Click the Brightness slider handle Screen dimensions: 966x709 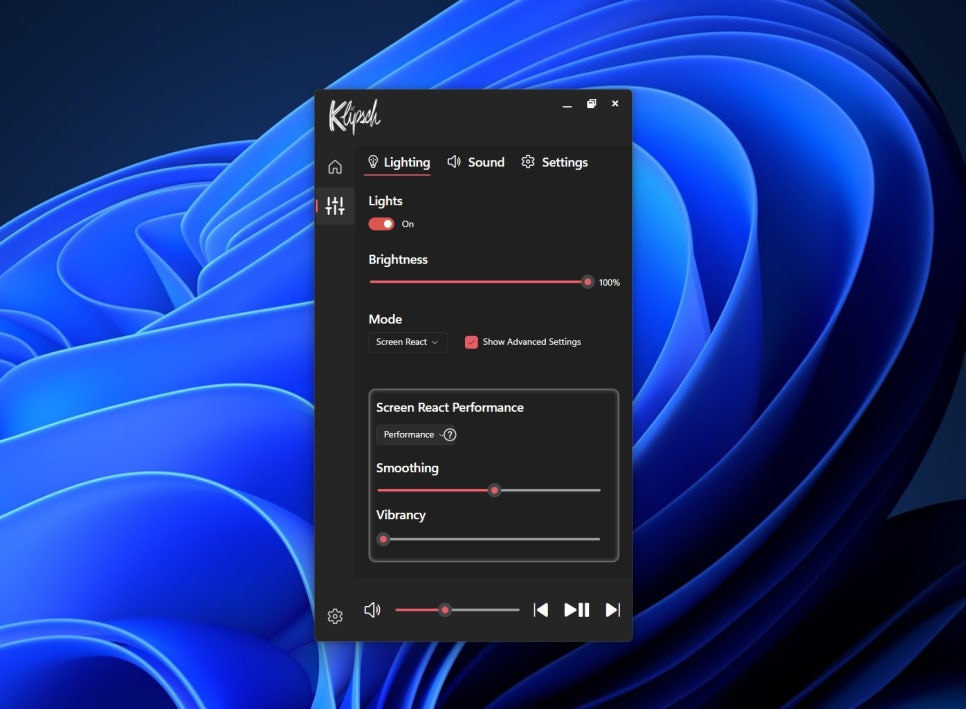588,282
